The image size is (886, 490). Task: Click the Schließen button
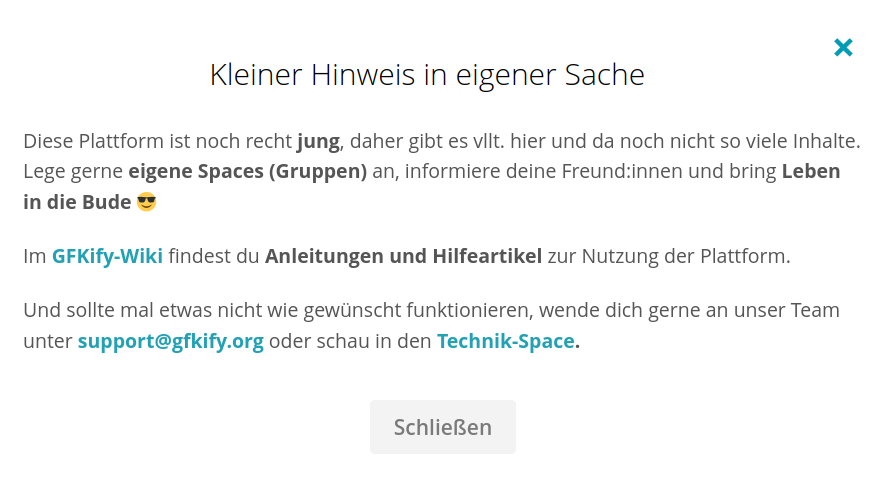pos(442,427)
